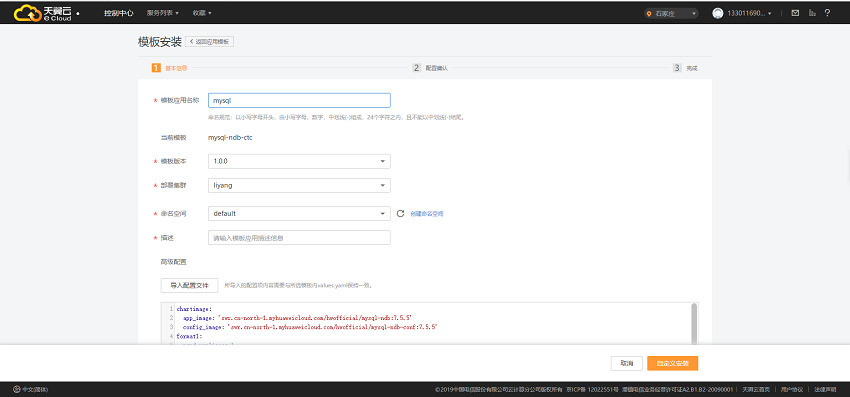This screenshot has height=397, width=850.
Task: Open the 天翼云首页 footer link
Action: [x=755, y=389]
